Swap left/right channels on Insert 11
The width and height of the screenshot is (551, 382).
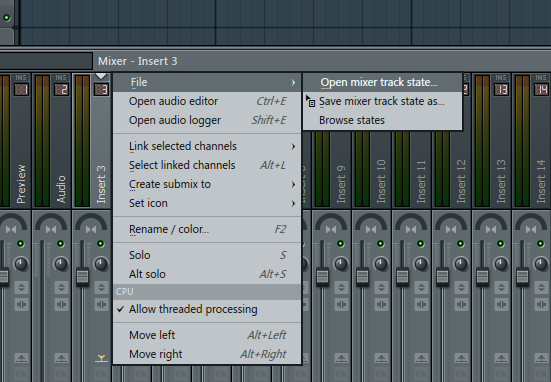(x=421, y=304)
